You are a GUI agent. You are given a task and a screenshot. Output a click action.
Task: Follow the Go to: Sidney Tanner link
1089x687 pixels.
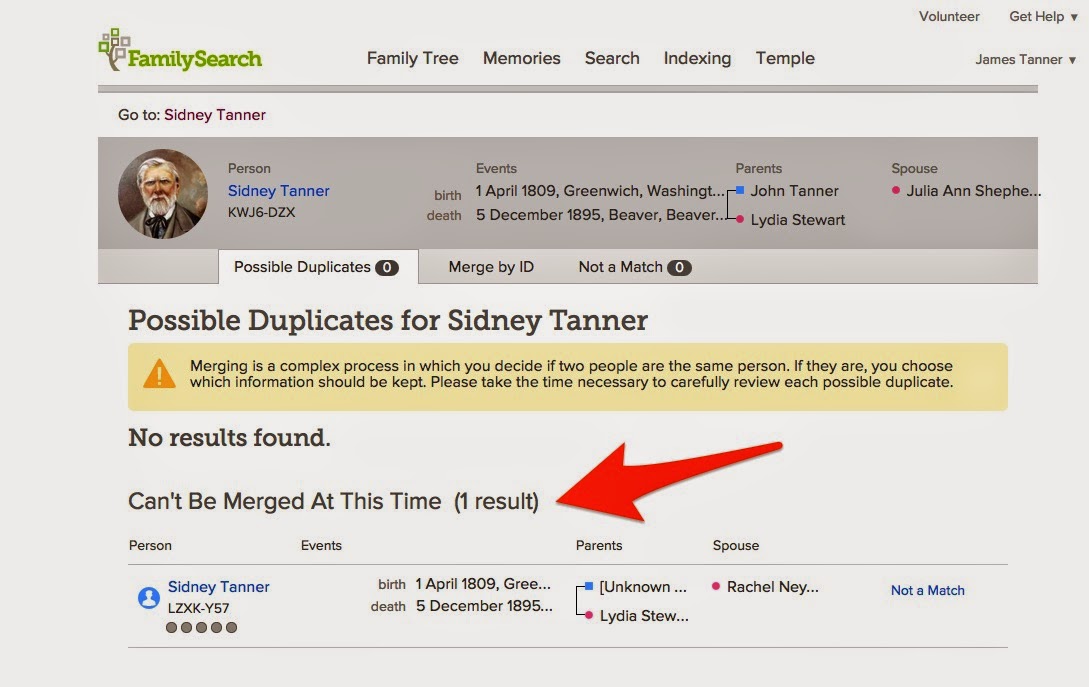tap(215, 115)
